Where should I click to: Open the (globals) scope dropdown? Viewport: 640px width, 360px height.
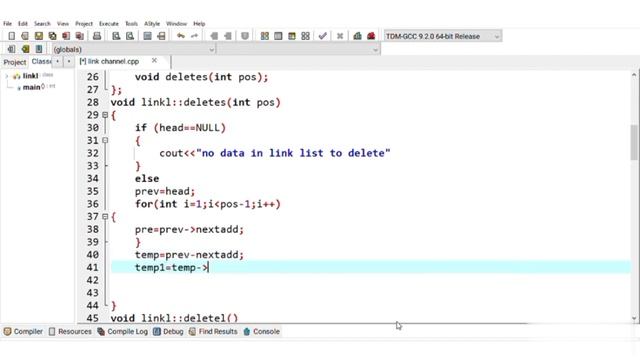tap(133, 49)
